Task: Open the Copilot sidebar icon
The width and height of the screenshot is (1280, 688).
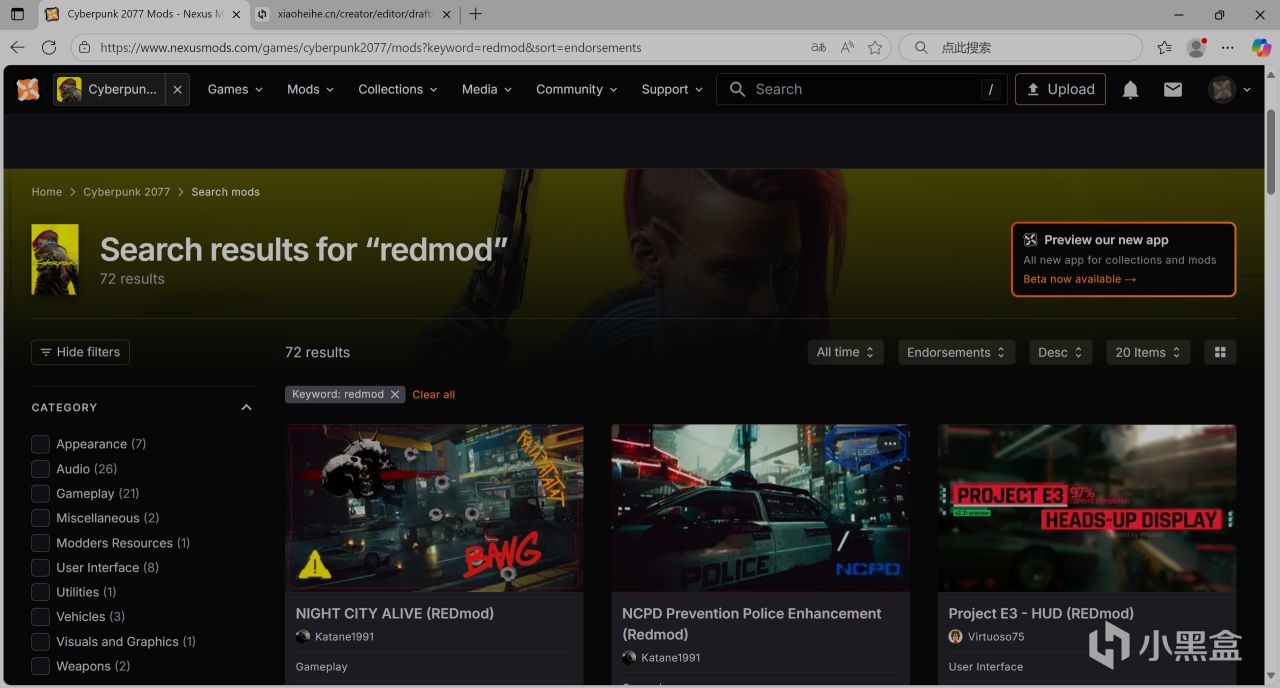Action: 1260,47
